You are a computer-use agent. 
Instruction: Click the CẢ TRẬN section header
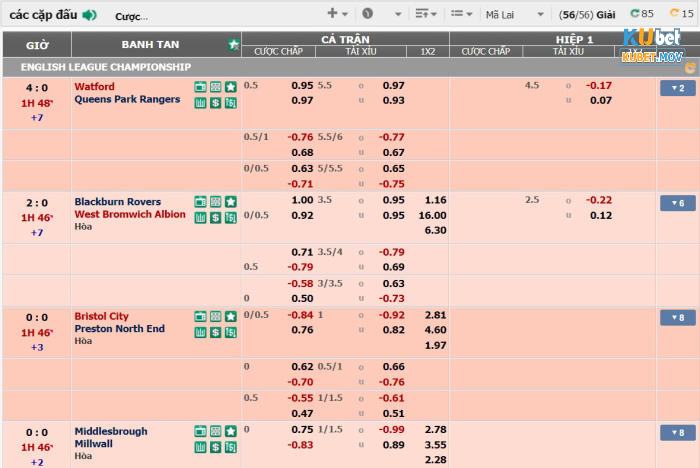coord(345,39)
